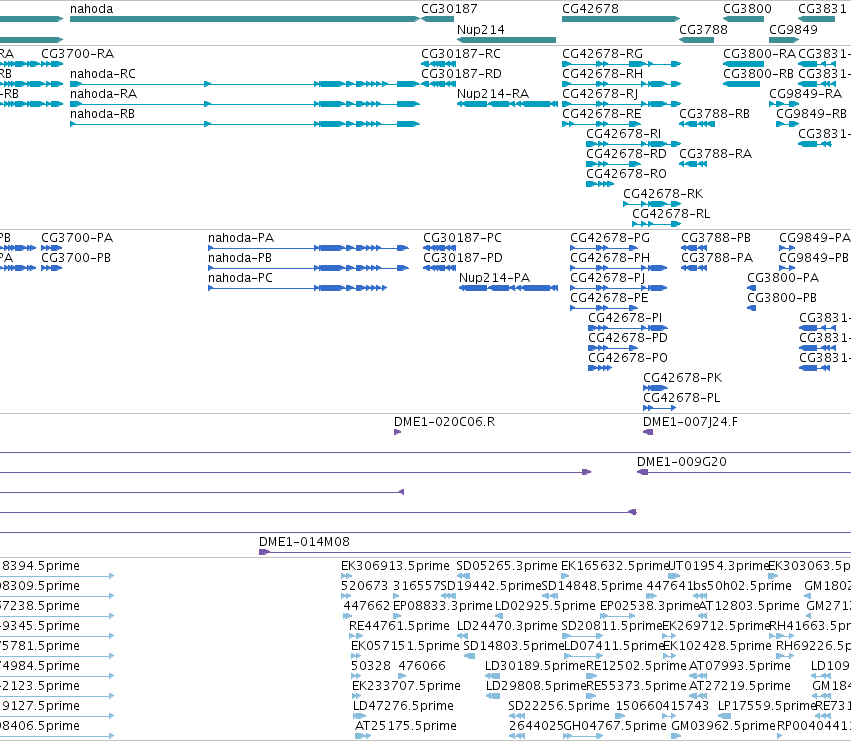Click the CG42678-RH transcript label
This screenshot has height=741, width=851.
(x=602, y=73)
